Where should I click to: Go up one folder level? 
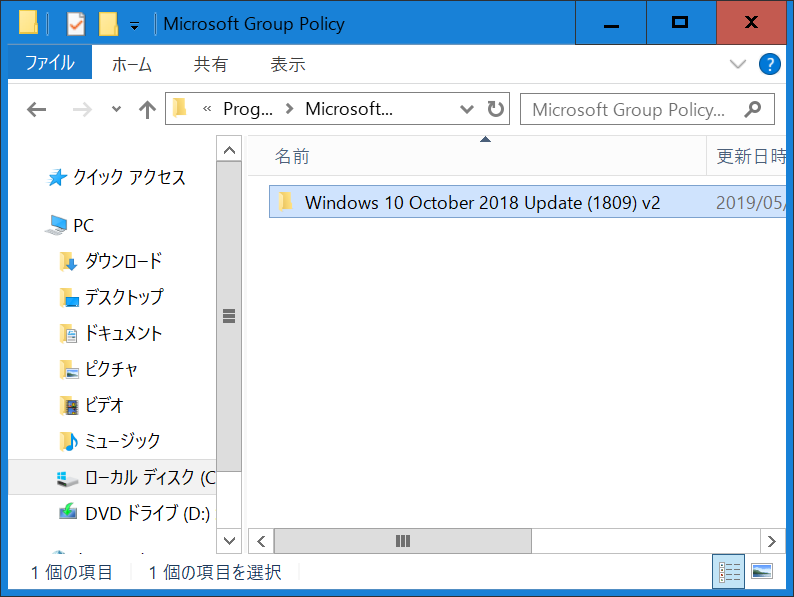147,109
